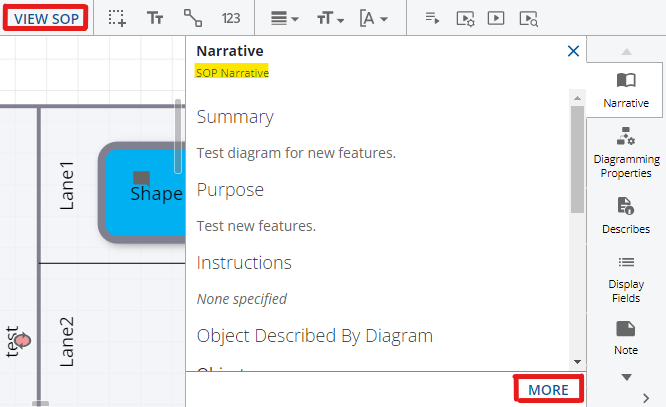Close the Narrative panel
Screen dimensions: 666x407
(573, 51)
